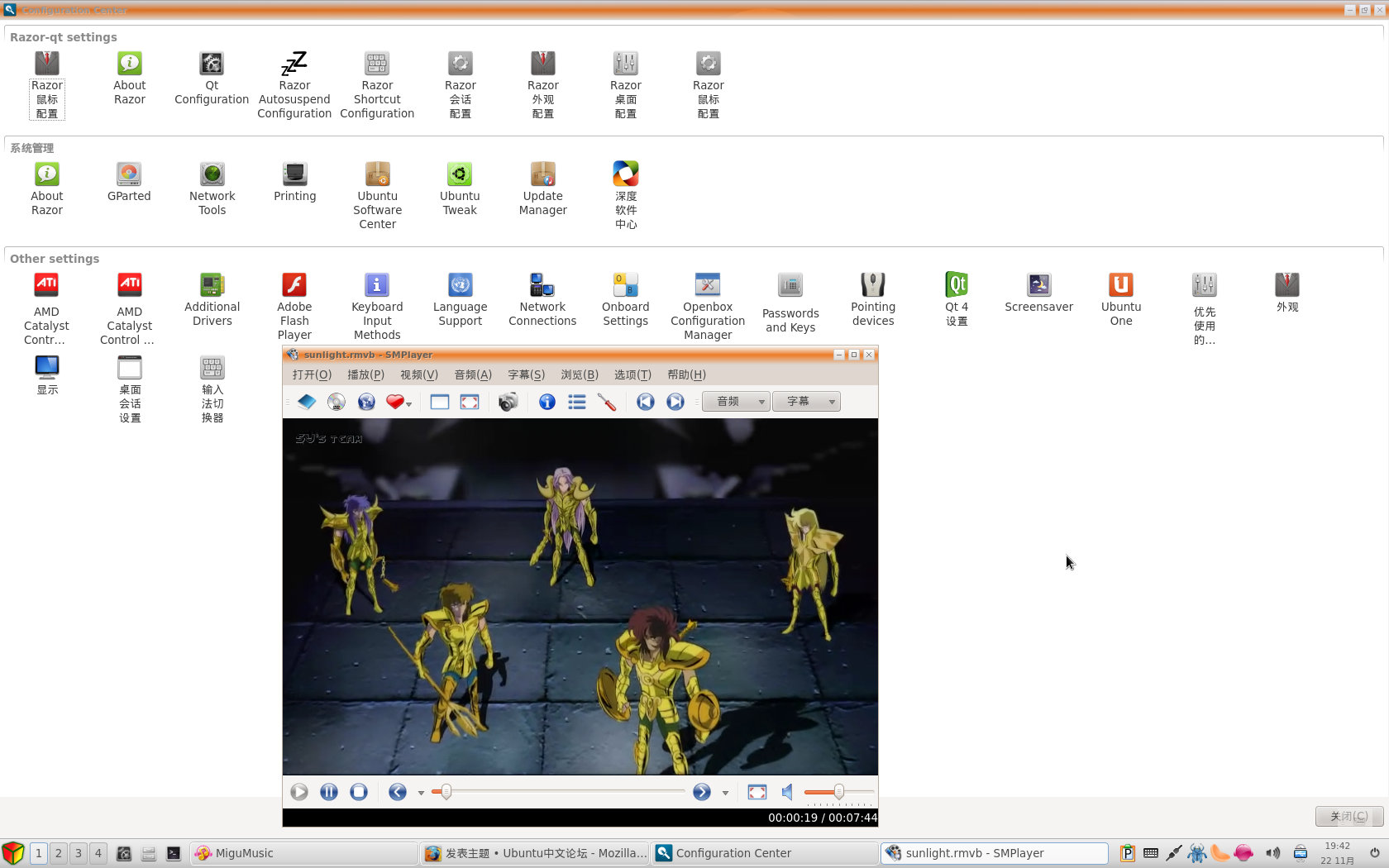Click the rewind arrow button

pos(398,792)
